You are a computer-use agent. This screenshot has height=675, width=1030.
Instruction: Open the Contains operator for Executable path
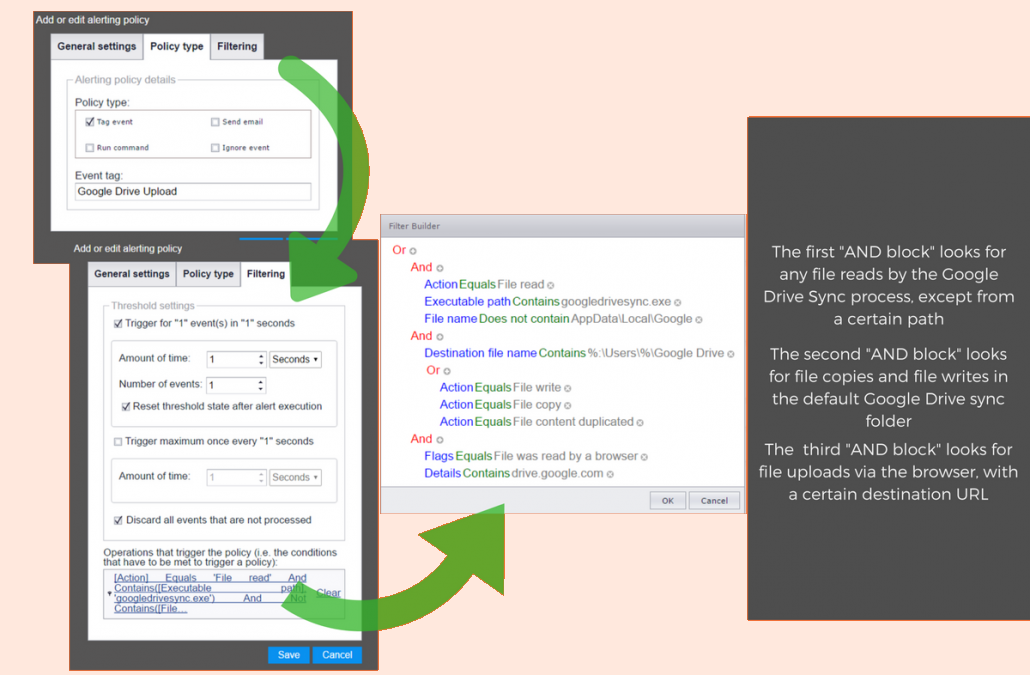(535, 302)
